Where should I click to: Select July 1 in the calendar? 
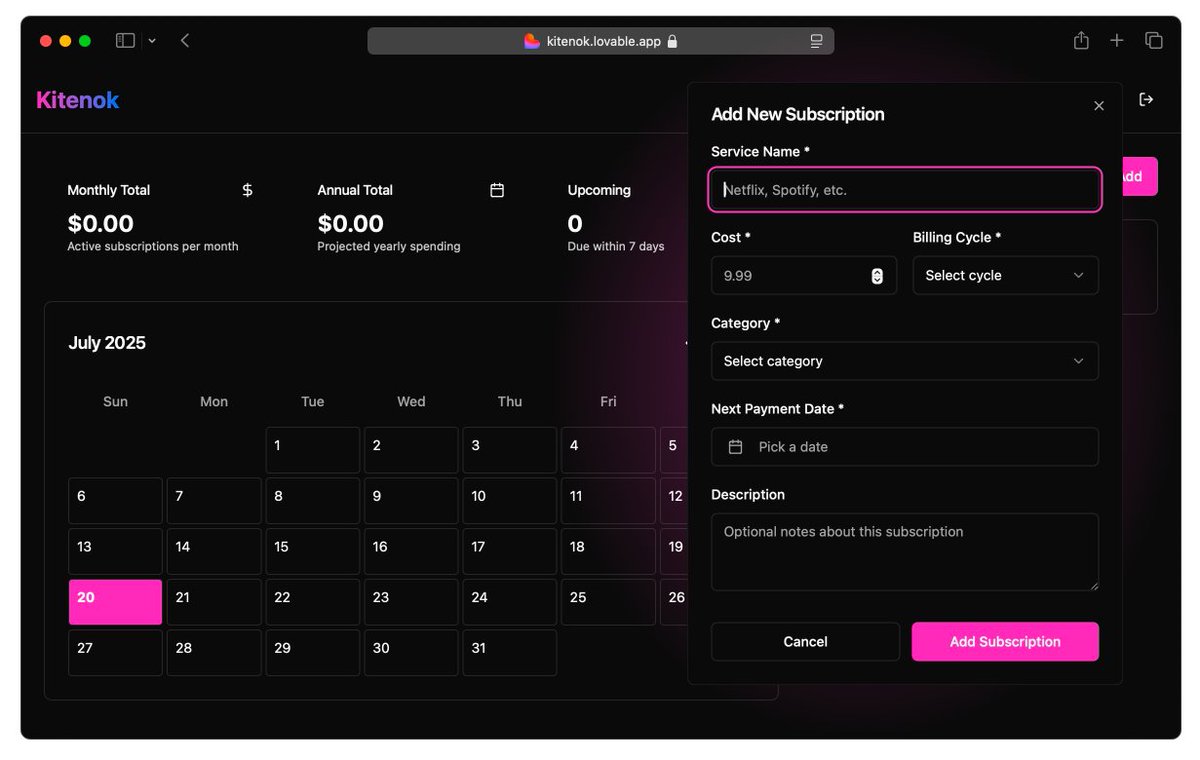(x=313, y=450)
